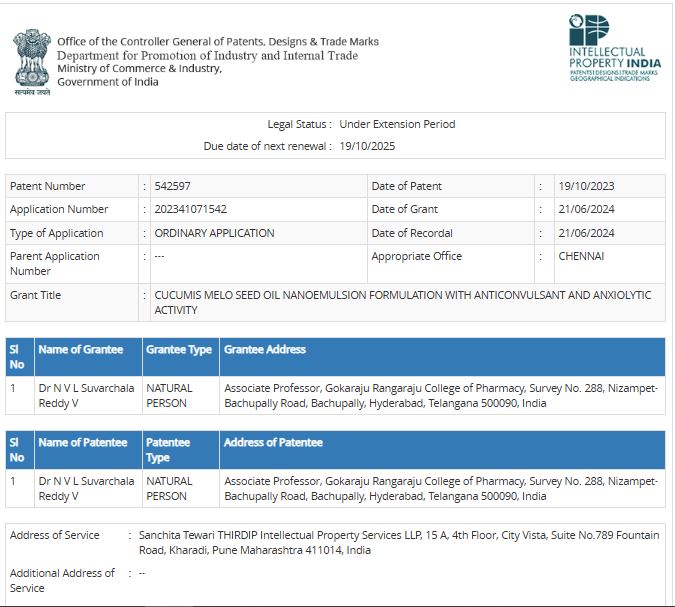Click the ORDINARY APPLICATION type value
The height and width of the screenshot is (607, 675).
(214, 233)
